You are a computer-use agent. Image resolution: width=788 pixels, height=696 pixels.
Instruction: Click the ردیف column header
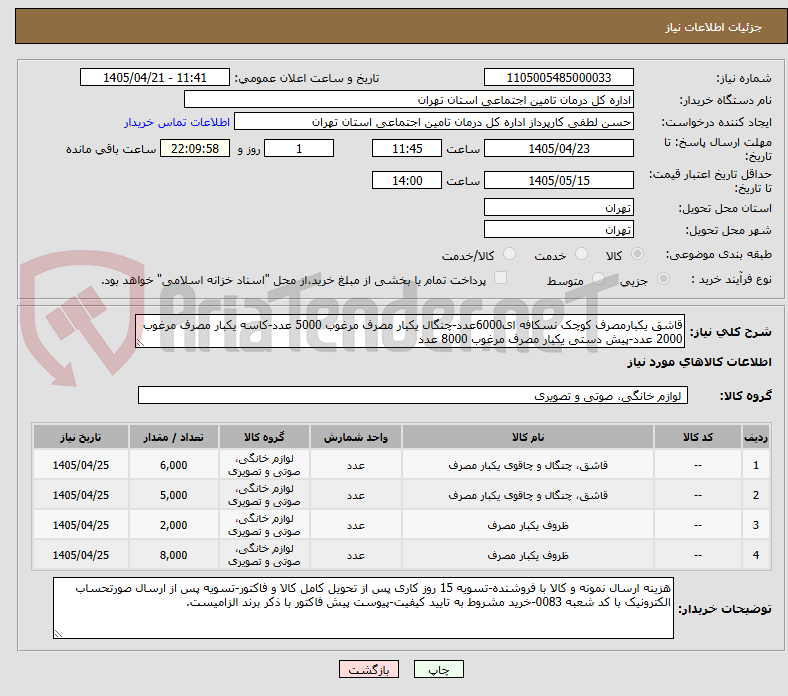(x=755, y=437)
